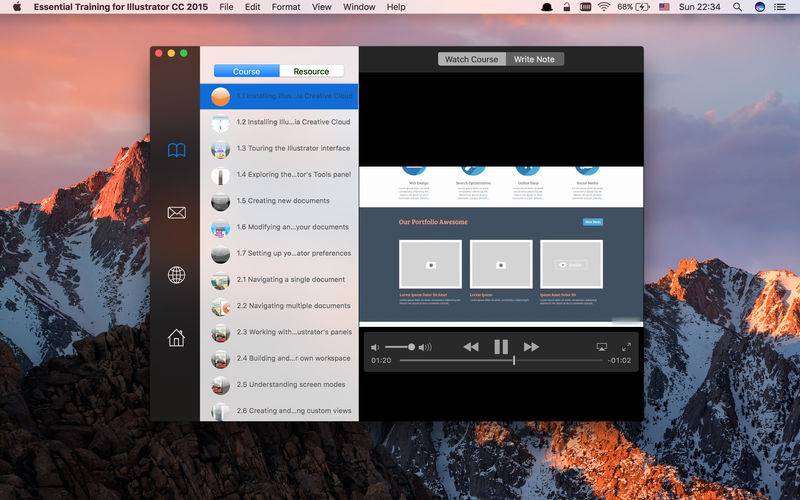The height and width of the screenshot is (500, 800).
Task: Open the envelope mail icon in sidebar
Action: 177,213
